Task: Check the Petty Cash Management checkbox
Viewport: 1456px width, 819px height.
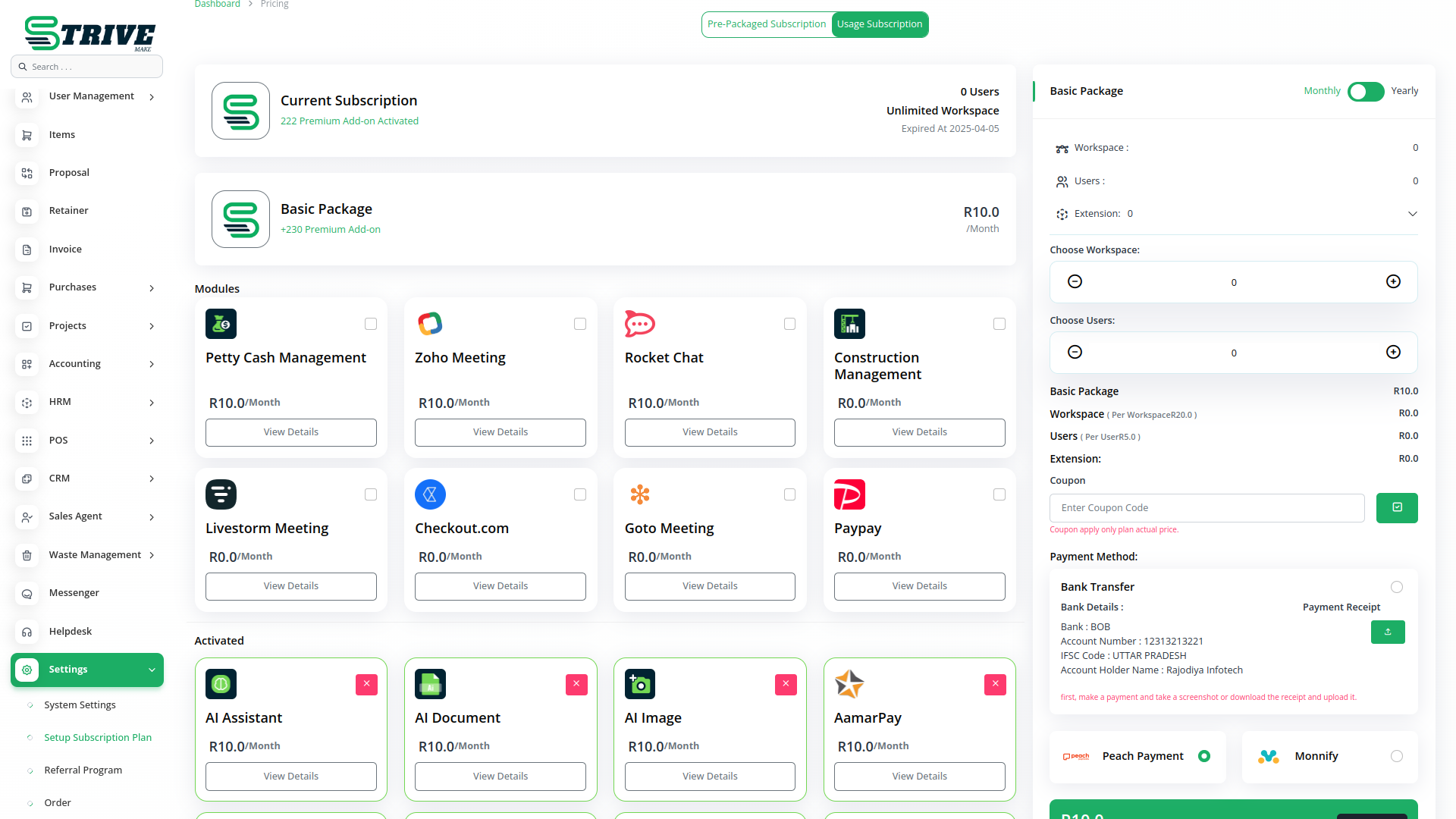Action: (x=370, y=324)
